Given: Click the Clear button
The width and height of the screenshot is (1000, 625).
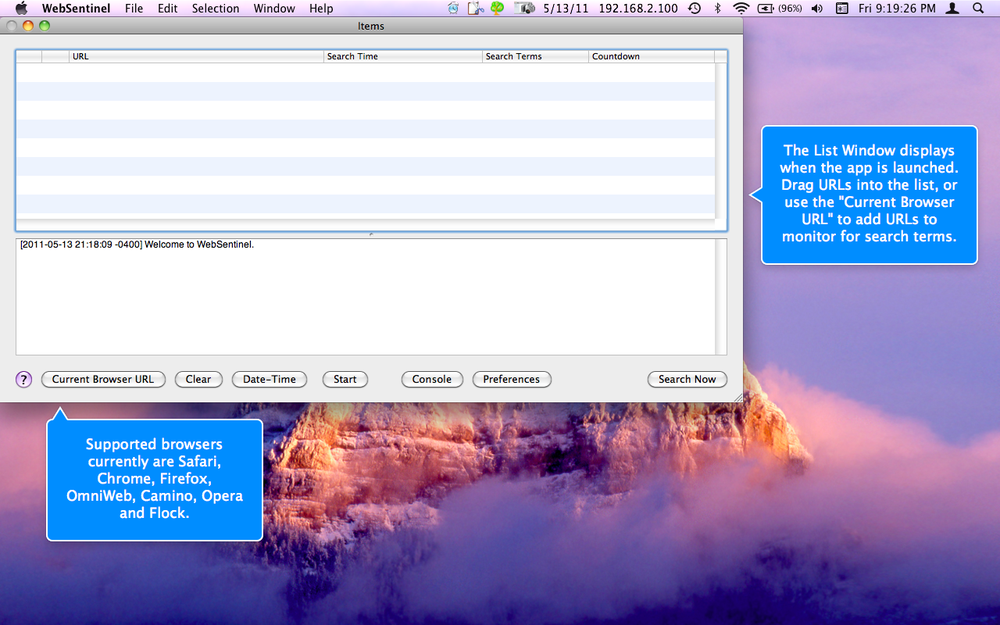Looking at the screenshot, I should (x=198, y=379).
